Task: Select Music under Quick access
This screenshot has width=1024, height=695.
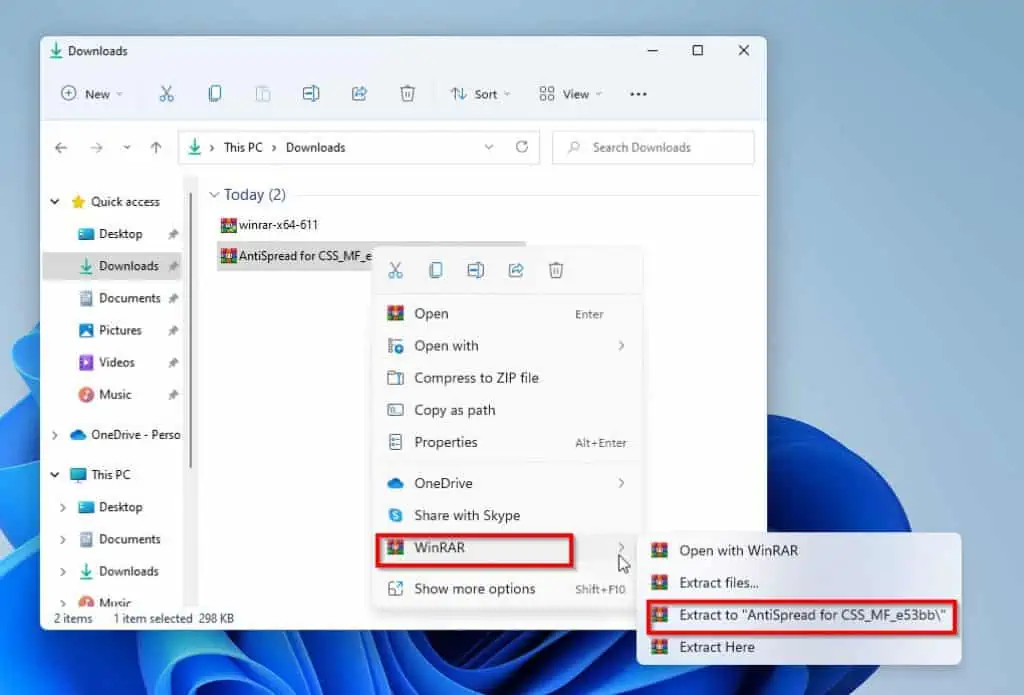Action: pyautogui.click(x=112, y=395)
